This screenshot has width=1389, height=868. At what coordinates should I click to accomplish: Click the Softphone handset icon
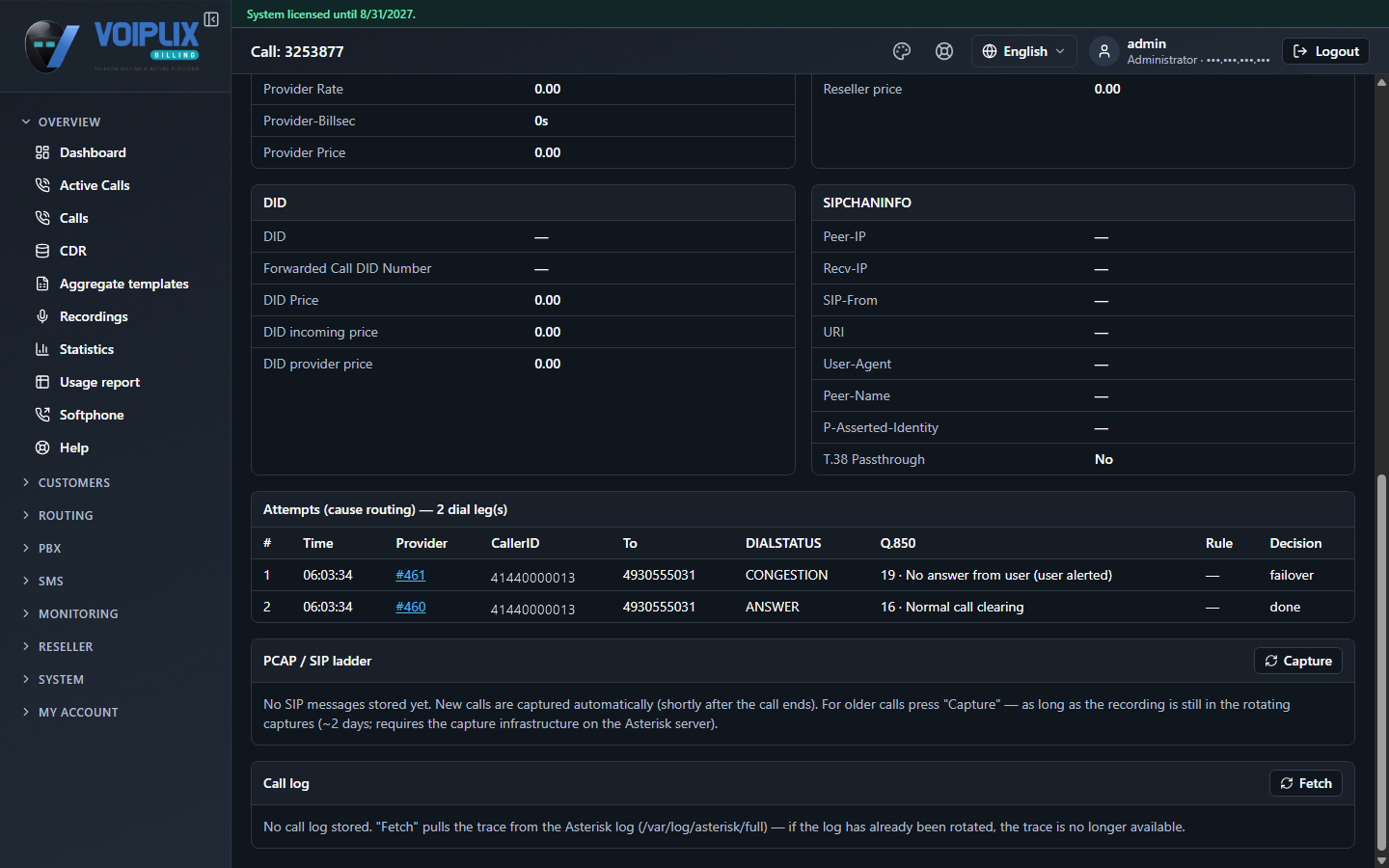click(42, 415)
